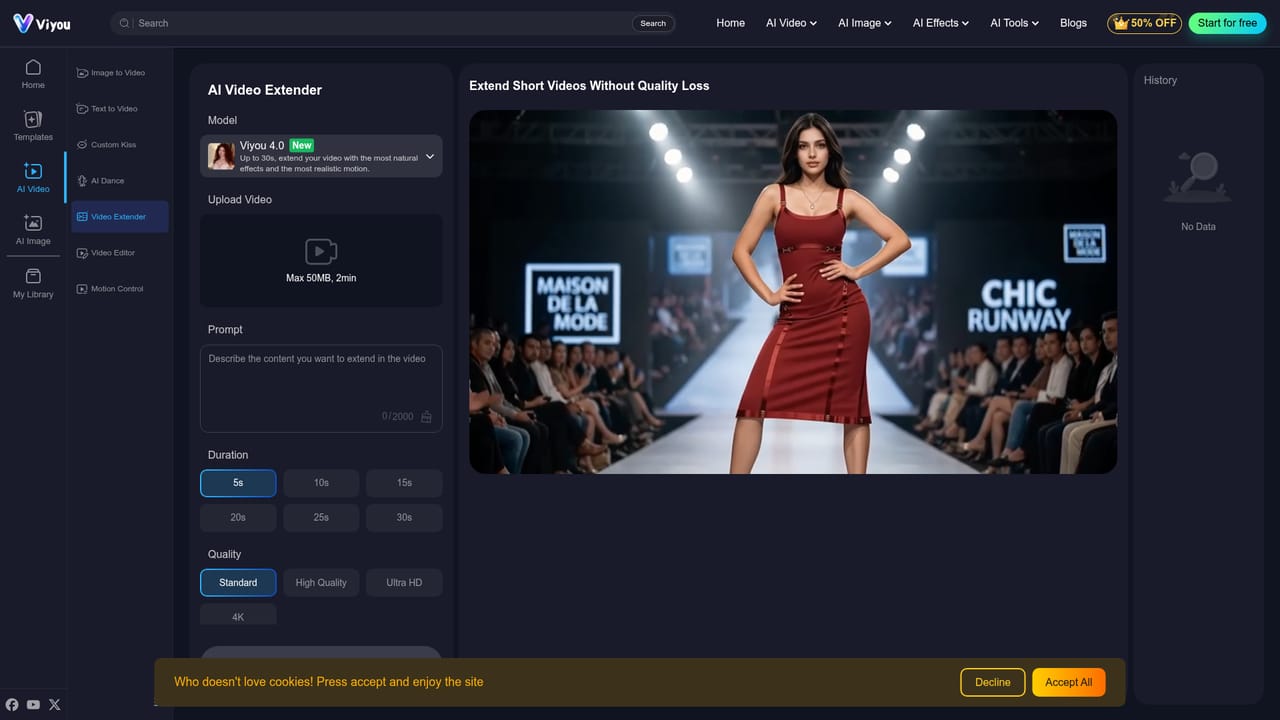Image resolution: width=1280 pixels, height=720 pixels.
Task: Click the runway model preview image
Action: coord(793,292)
